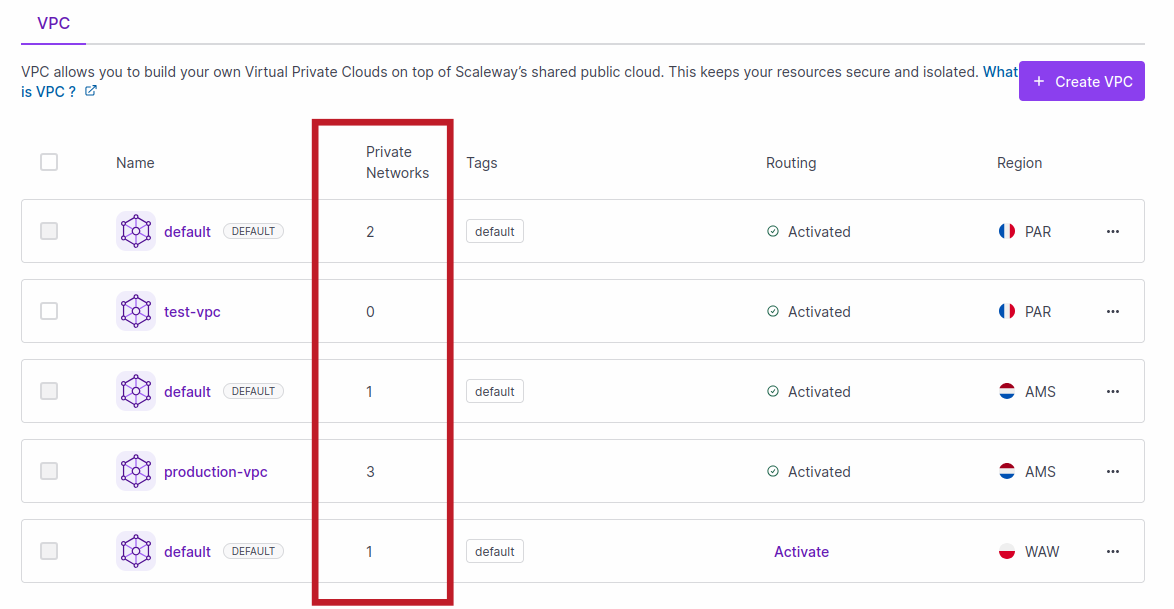Check the checkbox for the production-vpc row
Image resolution: width=1174 pixels, height=609 pixels.
click(x=49, y=471)
